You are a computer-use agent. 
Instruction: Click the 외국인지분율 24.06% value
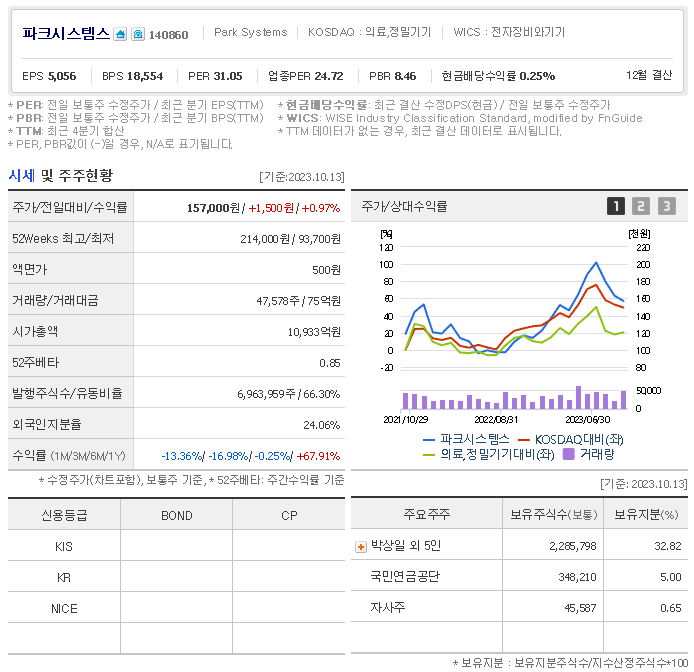point(321,425)
